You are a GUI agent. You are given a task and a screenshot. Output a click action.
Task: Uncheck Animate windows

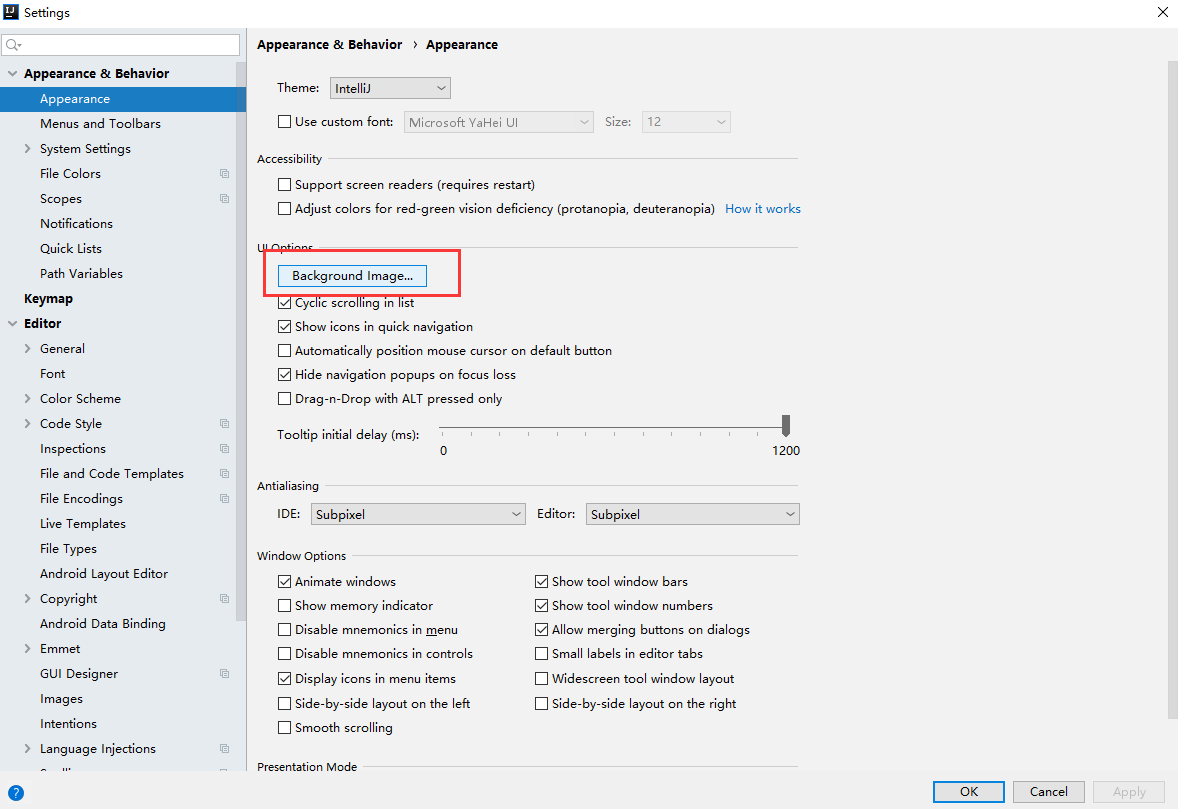point(285,581)
